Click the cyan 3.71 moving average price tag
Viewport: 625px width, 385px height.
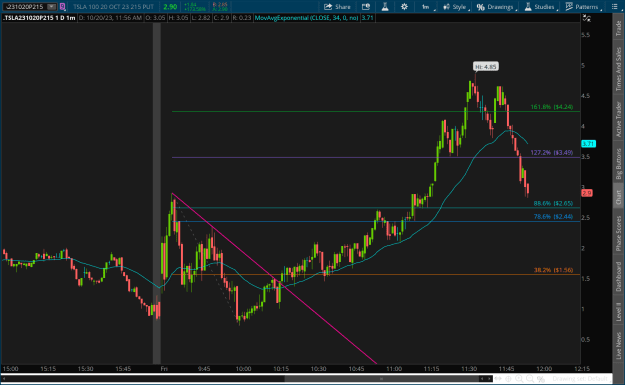click(588, 143)
